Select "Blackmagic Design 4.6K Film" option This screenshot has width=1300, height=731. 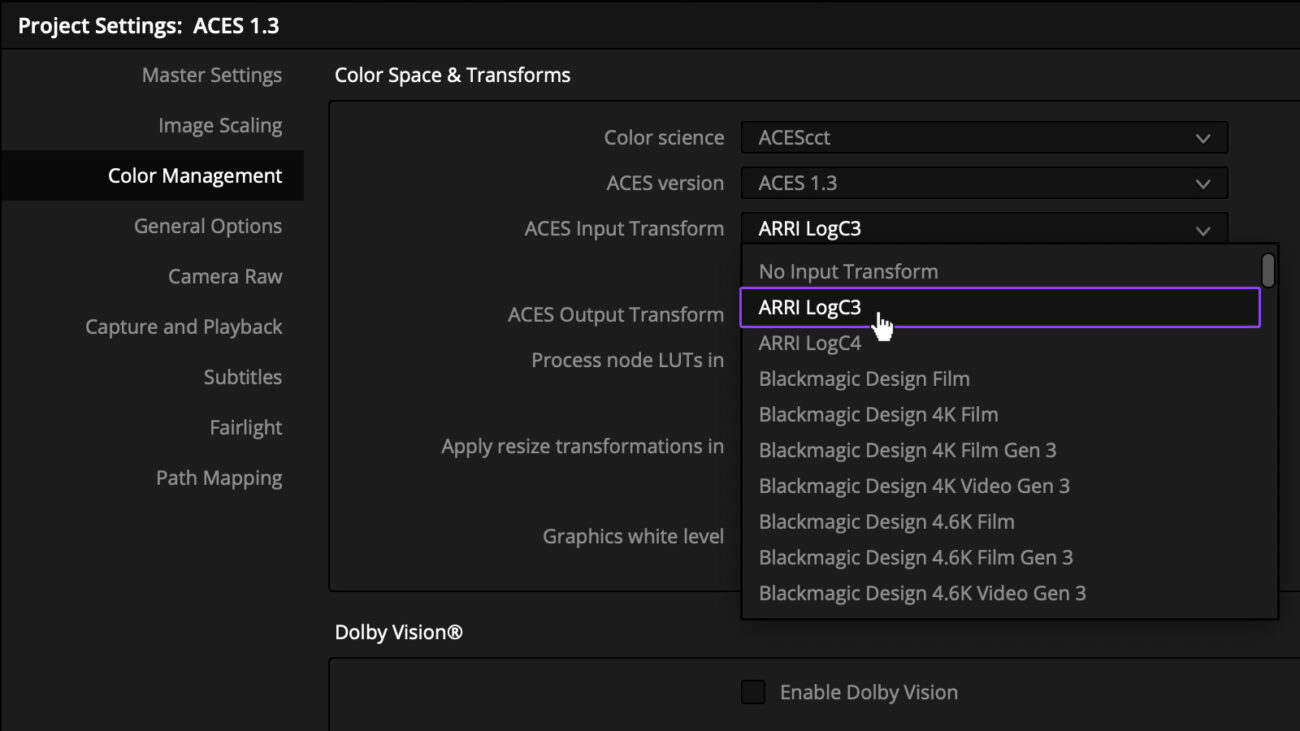(887, 521)
